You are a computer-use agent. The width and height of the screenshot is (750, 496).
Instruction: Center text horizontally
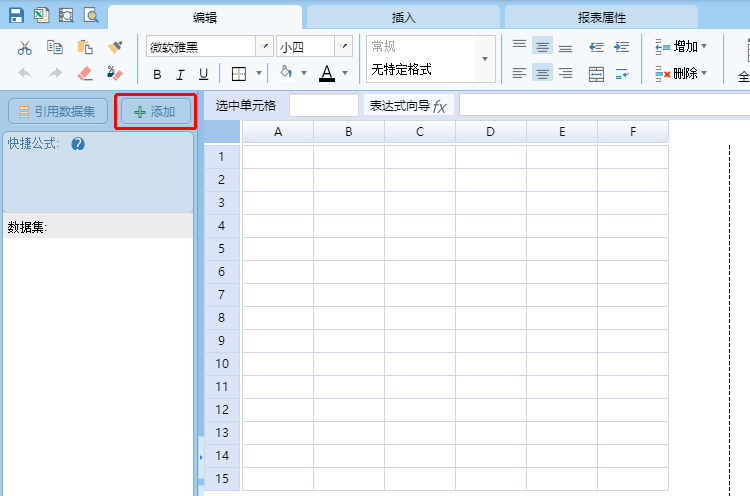(x=542, y=73)
